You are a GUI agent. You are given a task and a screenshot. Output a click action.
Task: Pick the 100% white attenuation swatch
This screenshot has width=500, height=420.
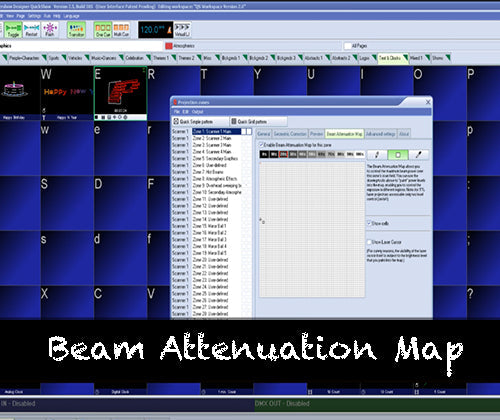click(x=360, y=154)
